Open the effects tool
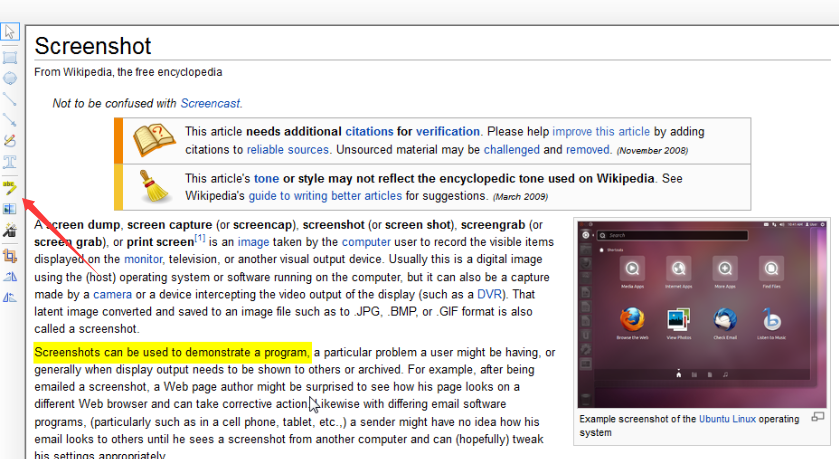The height and width of the screenshot is (459, 839). [x=10, y=231]
